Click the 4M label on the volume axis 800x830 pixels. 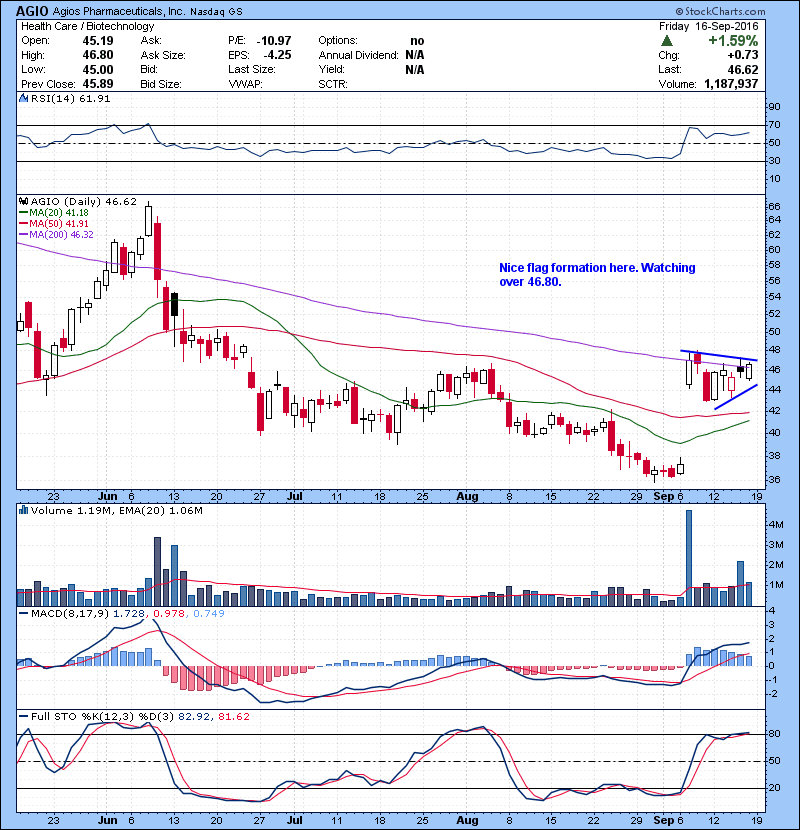tap(776, 524)
